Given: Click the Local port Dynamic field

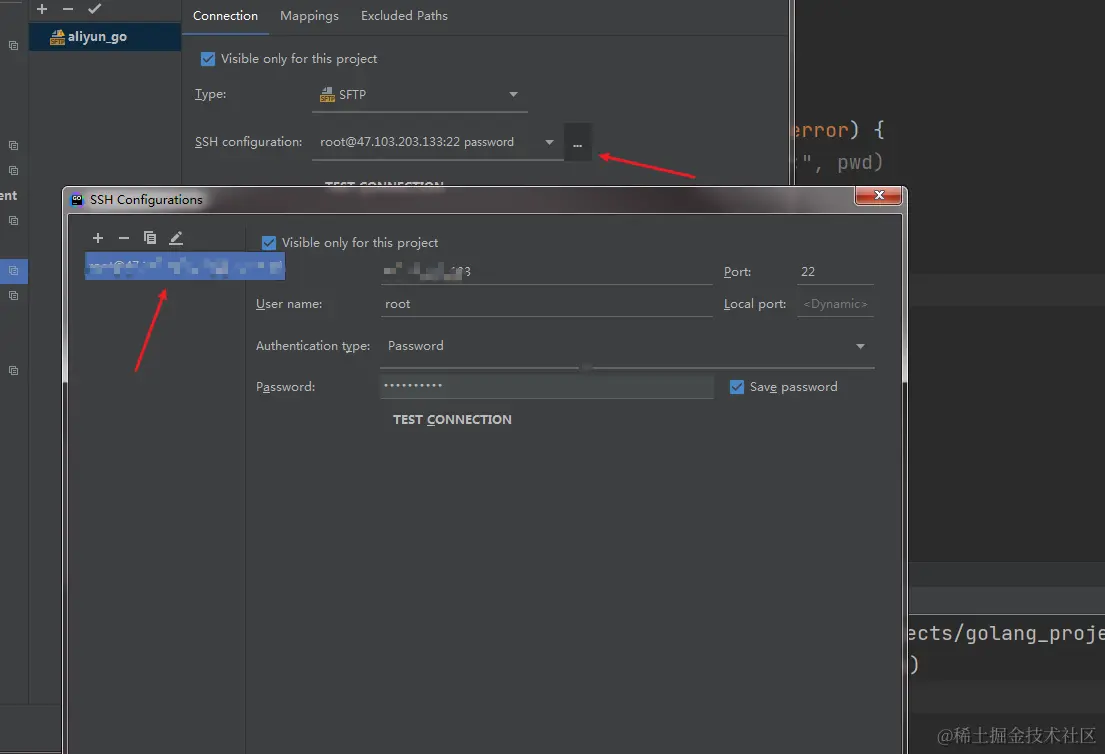Looking at the screenshot, I should (835, 304).
